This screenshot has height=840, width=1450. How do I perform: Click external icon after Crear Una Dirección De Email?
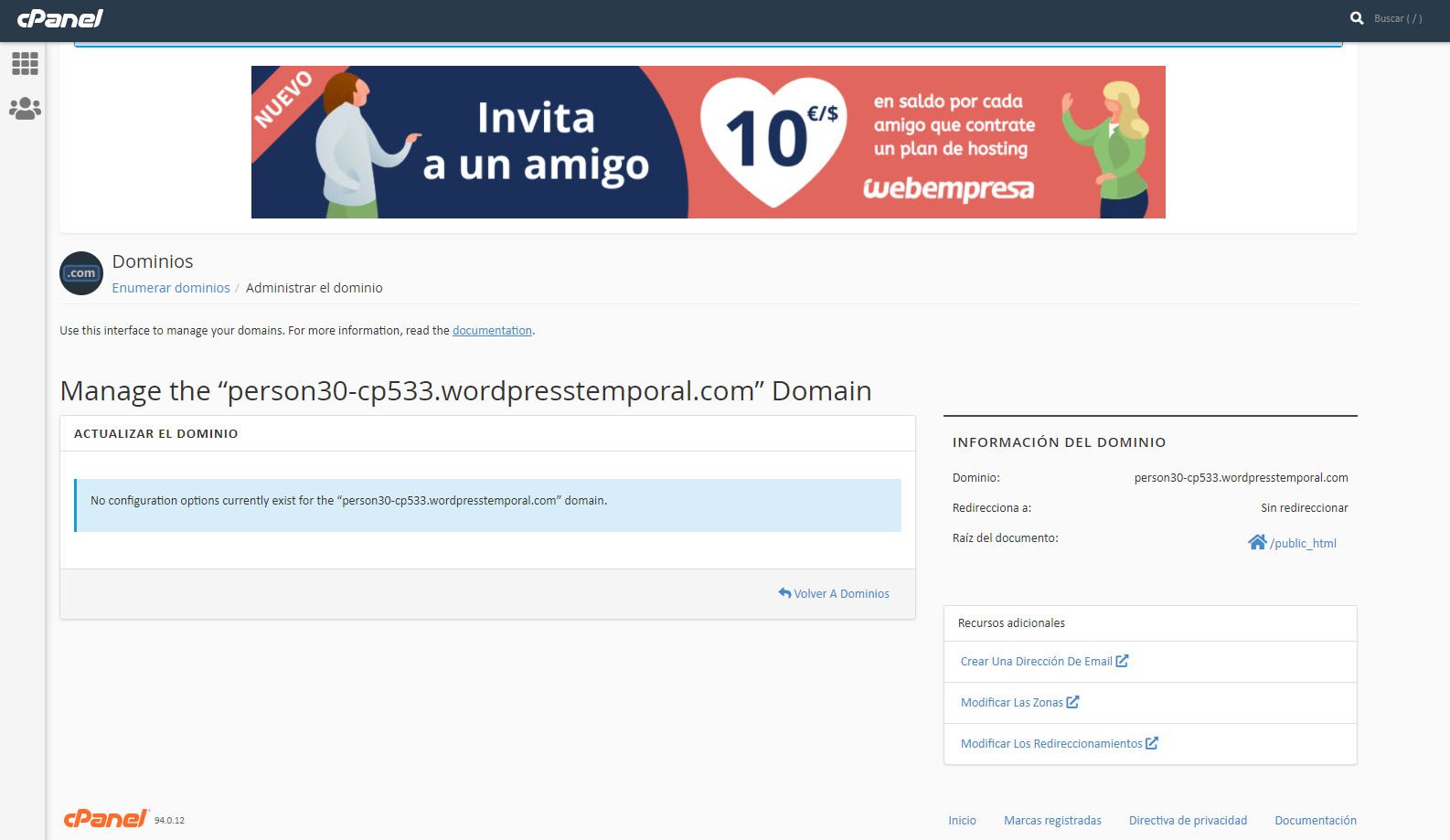point(1122,661)
